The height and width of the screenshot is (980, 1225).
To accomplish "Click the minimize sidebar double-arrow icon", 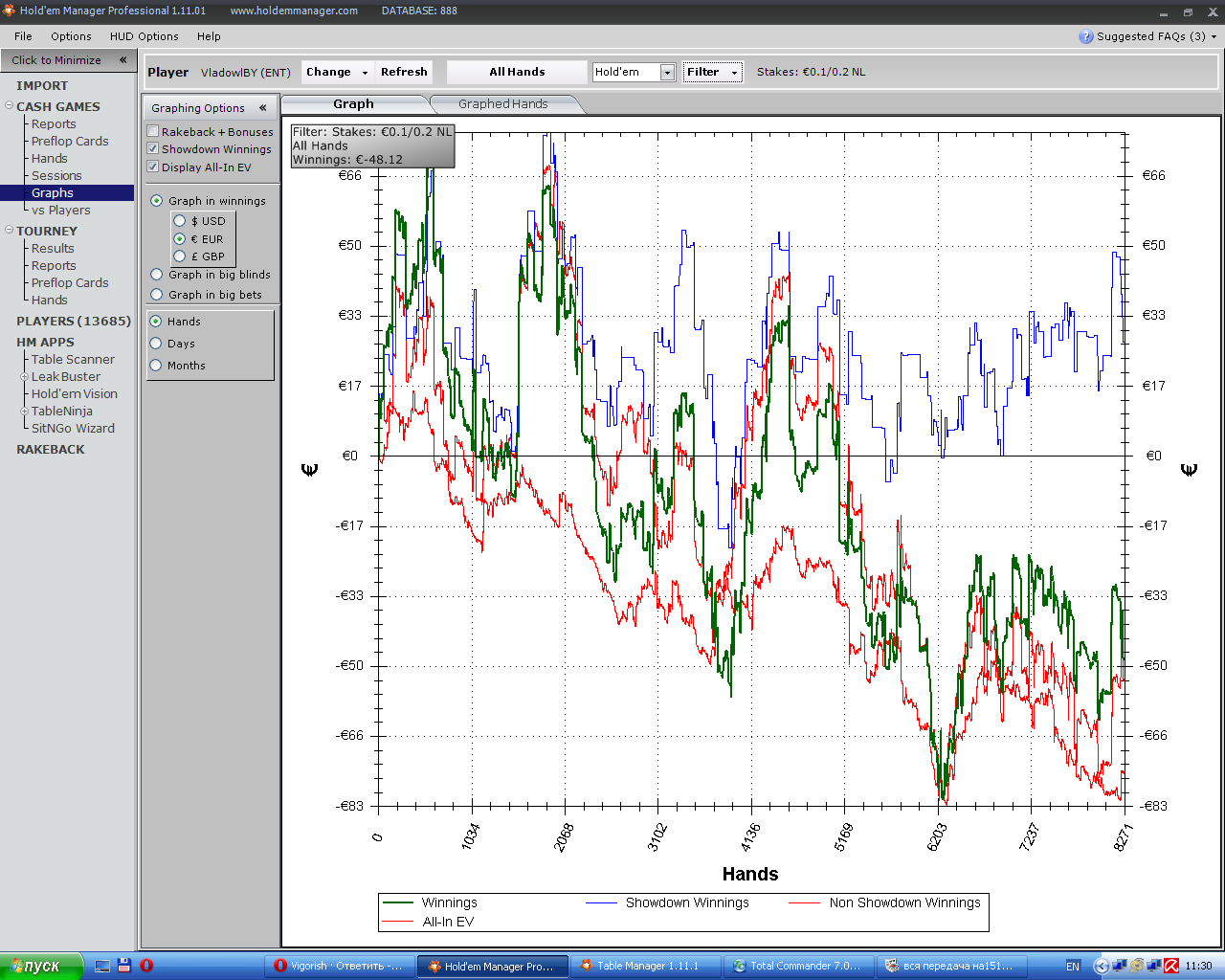I will coord(122,60).
